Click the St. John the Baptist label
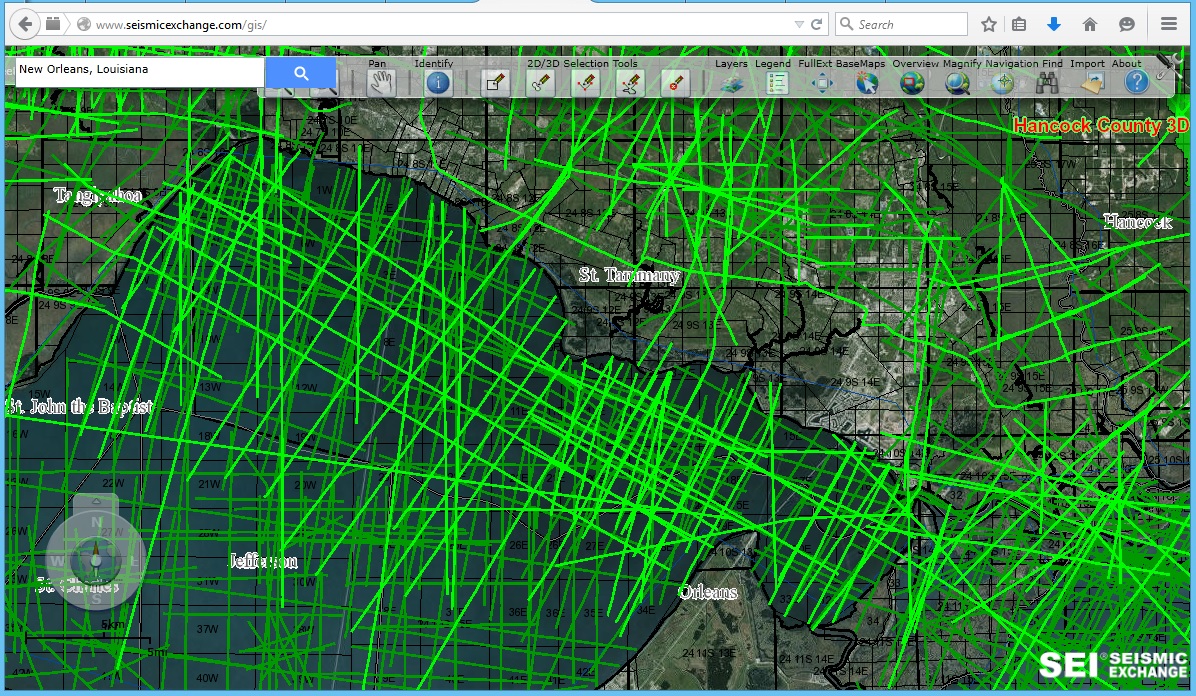 coord(79,407)
